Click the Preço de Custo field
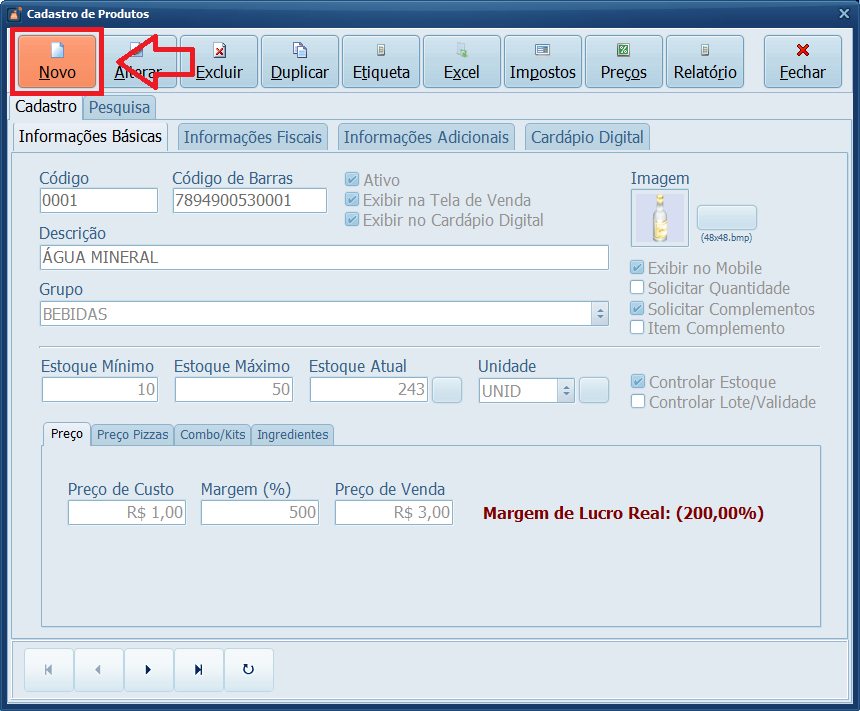860x711 pixels. click(127, 512)
